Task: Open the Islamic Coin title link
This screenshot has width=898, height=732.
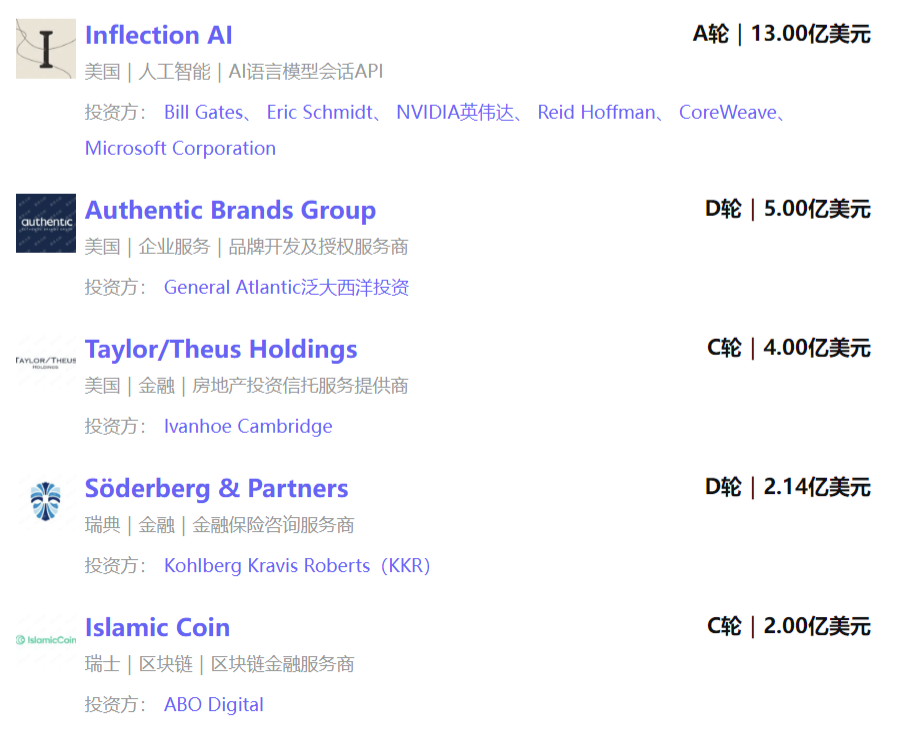Action: [x=157, y=627]
